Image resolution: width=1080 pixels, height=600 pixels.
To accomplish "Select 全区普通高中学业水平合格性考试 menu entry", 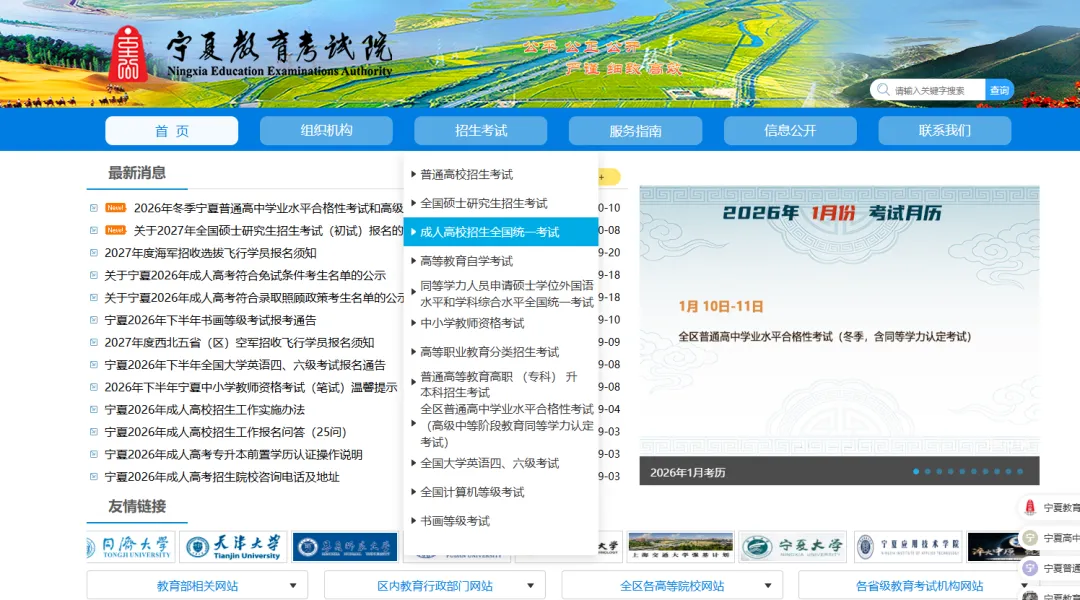I will click(x=501, y=425).
